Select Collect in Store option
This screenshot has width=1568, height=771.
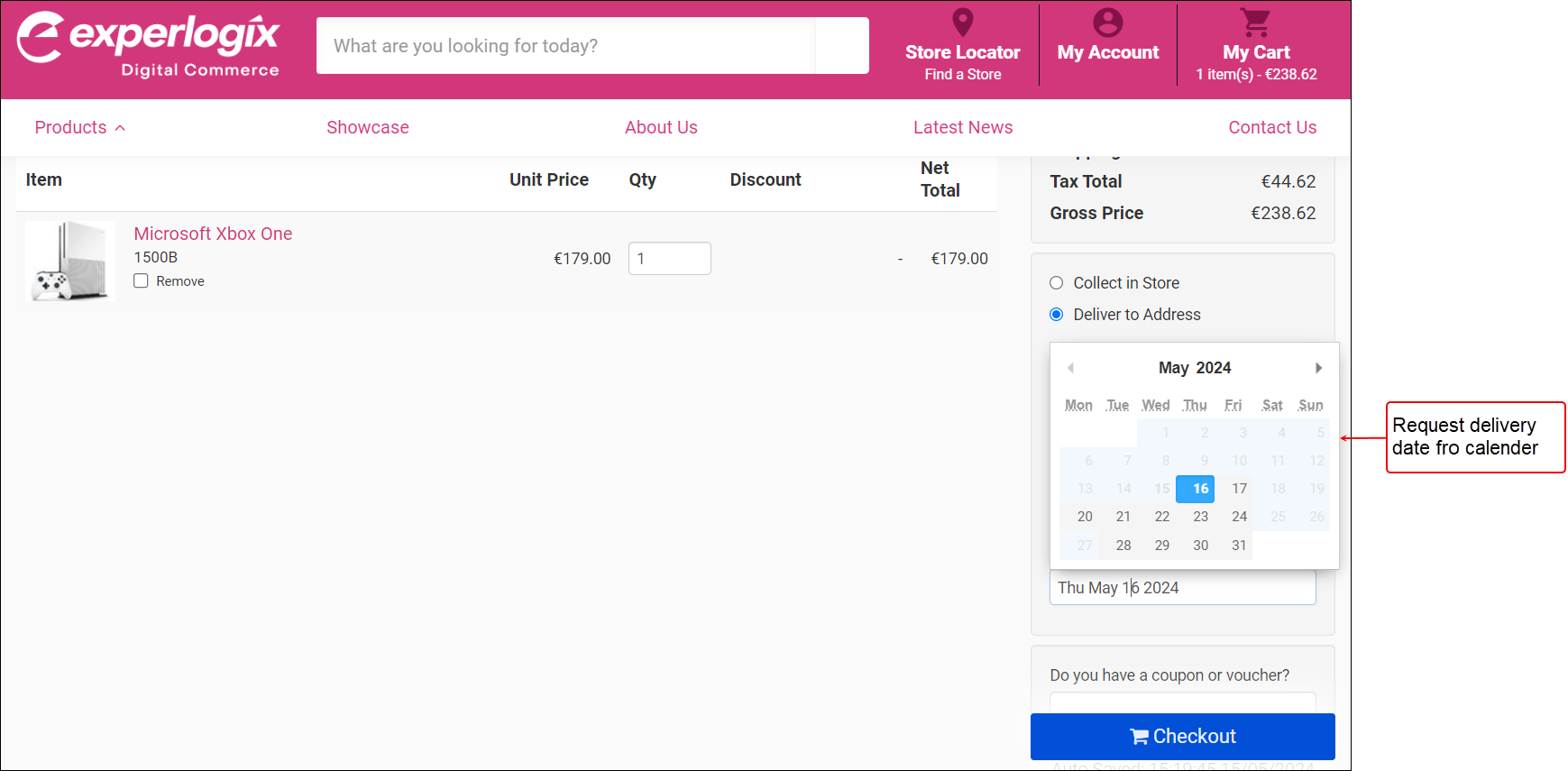point(1057,283)
